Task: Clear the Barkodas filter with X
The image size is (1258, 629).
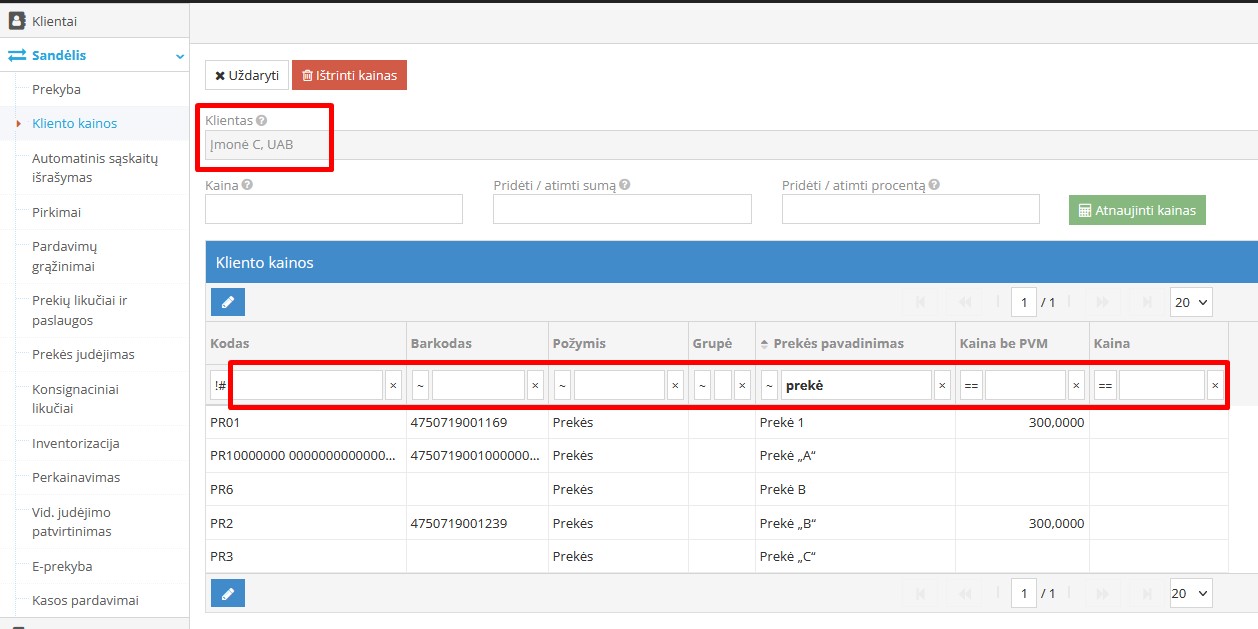Action: coord(536,385)
